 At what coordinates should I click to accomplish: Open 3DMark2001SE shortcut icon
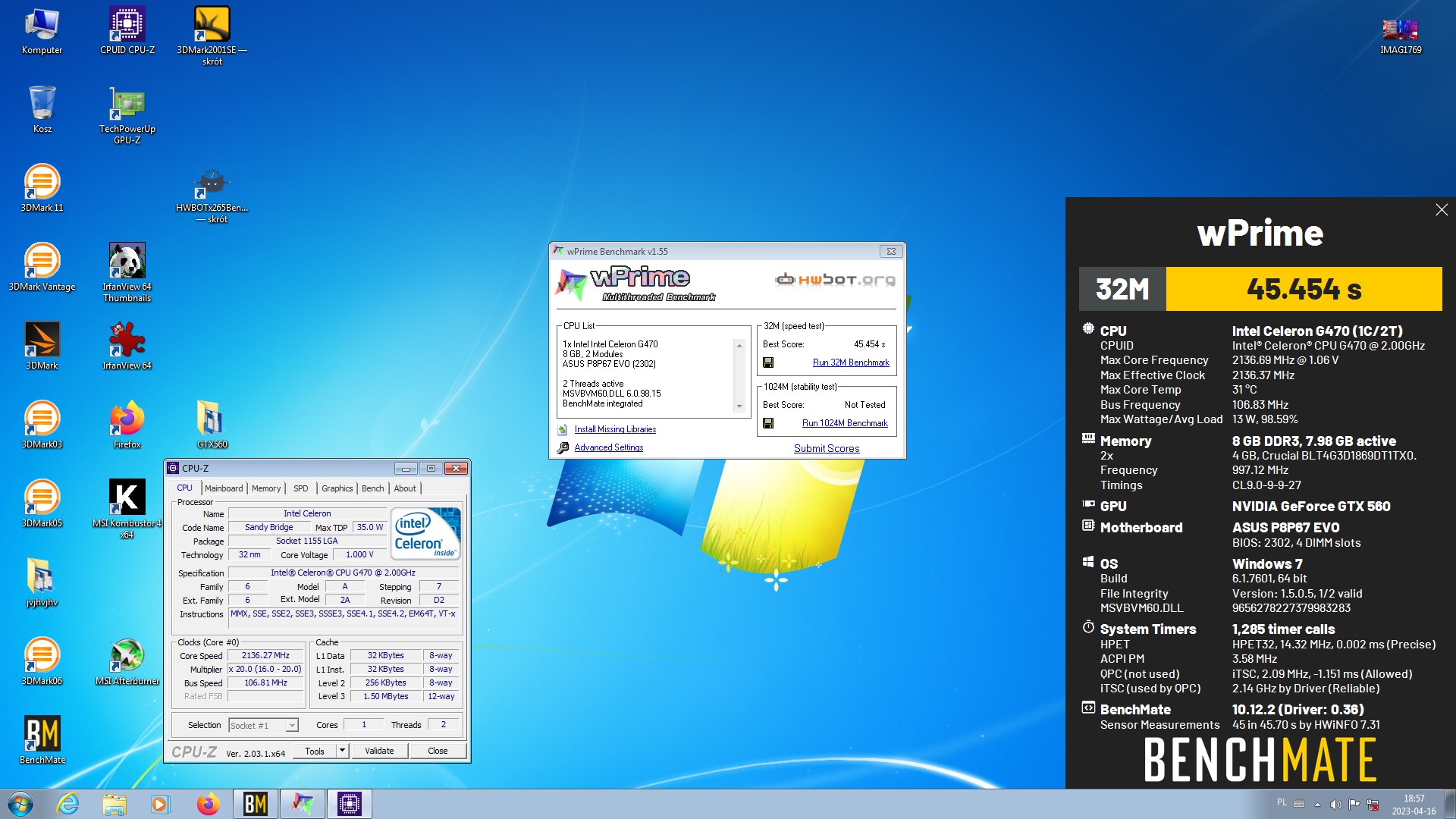(212, 36)
